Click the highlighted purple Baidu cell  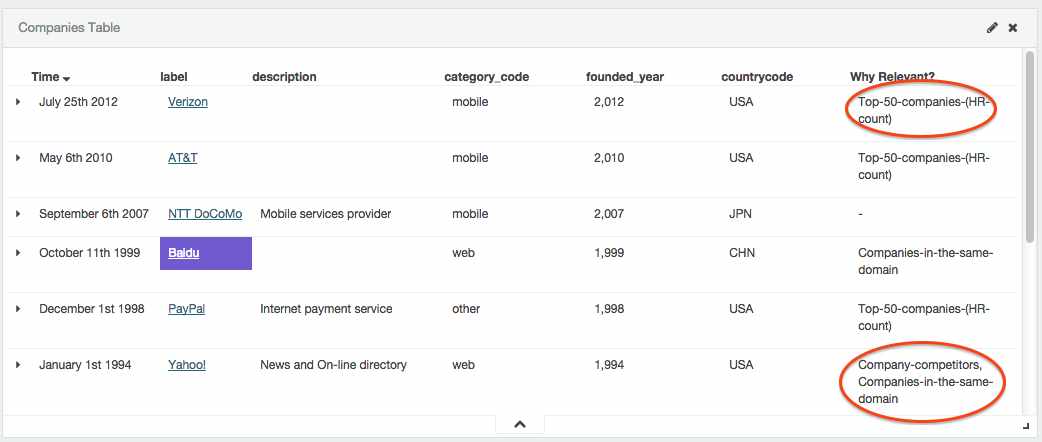pyautogui.click(x=205, y=253)
